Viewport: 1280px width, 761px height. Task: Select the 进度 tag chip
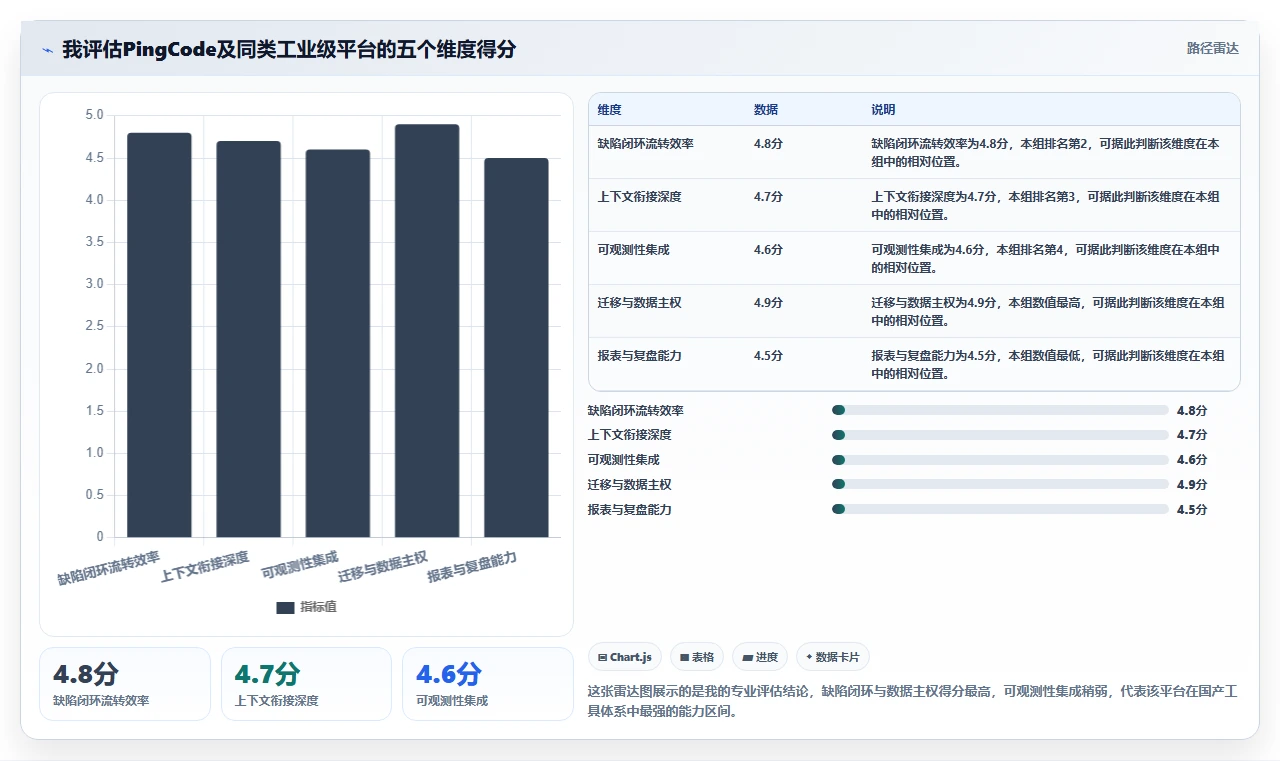(760, 657)
